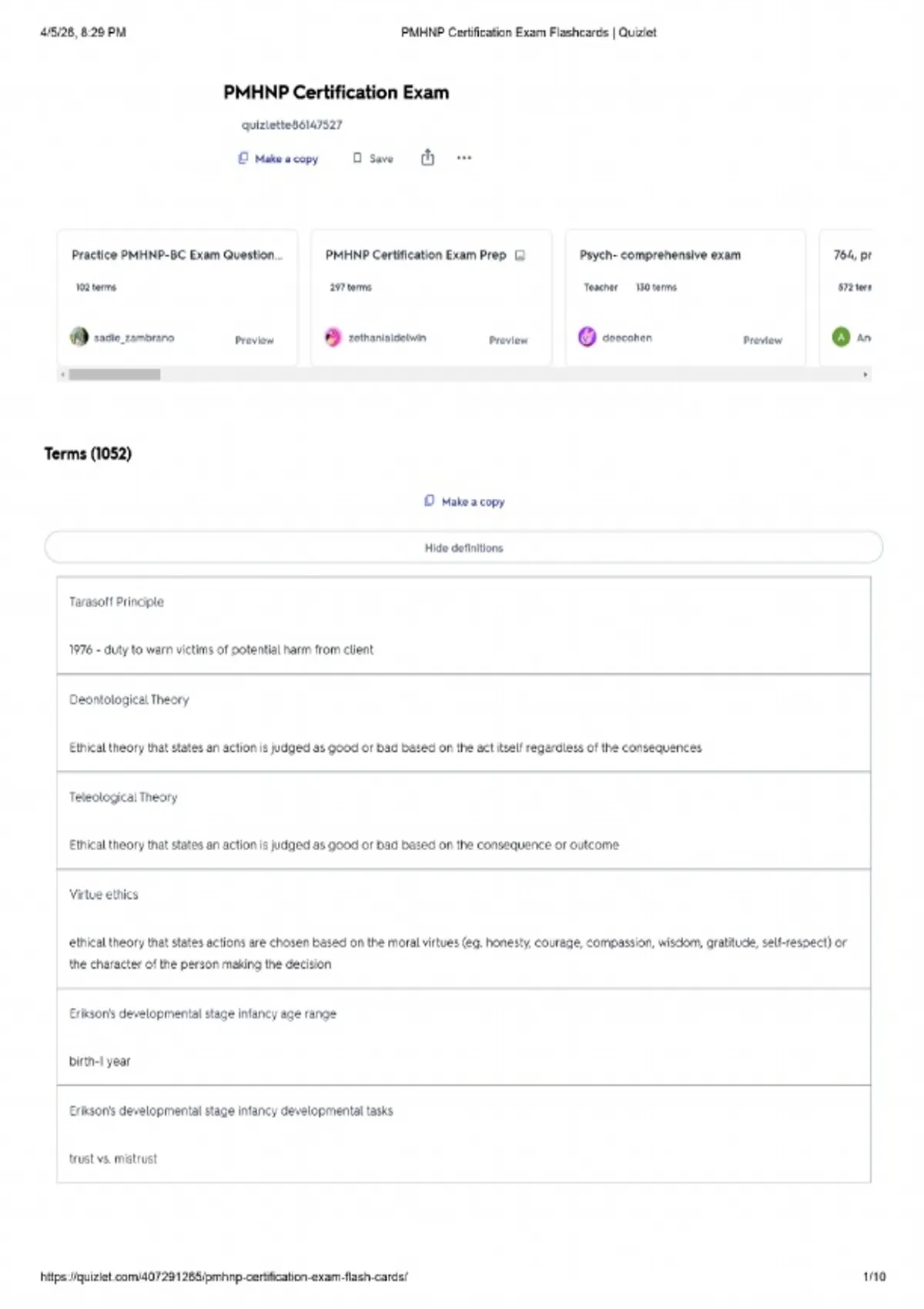The height and width of the screenshot is (1309, 924).
Task: Click icon next to PMHNP Certification Exam Prep
Action: click(520, 255)
